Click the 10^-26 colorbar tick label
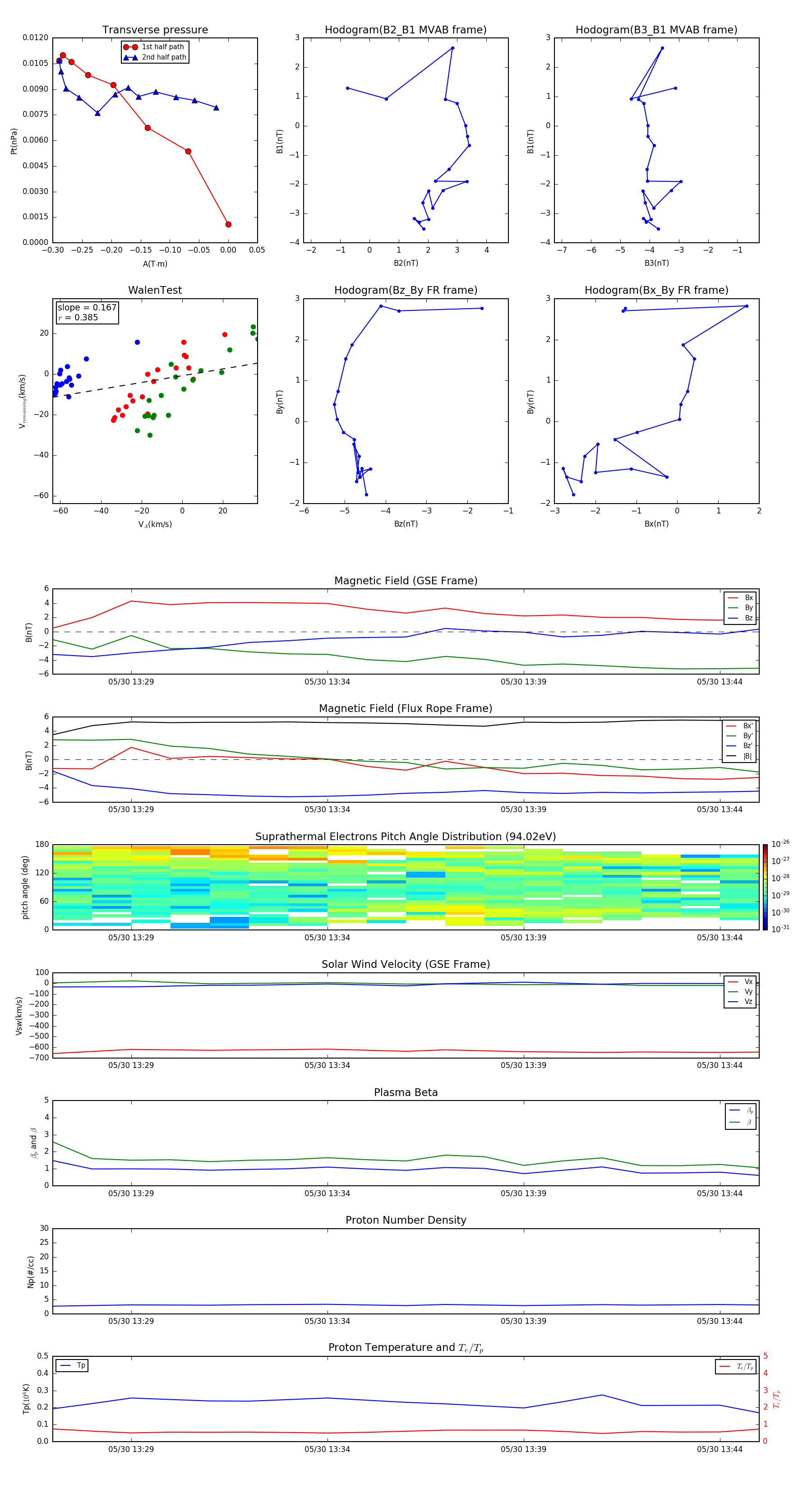Viewport: 812px width, 1489px height. pyautogui.click(x=780, y=844)
